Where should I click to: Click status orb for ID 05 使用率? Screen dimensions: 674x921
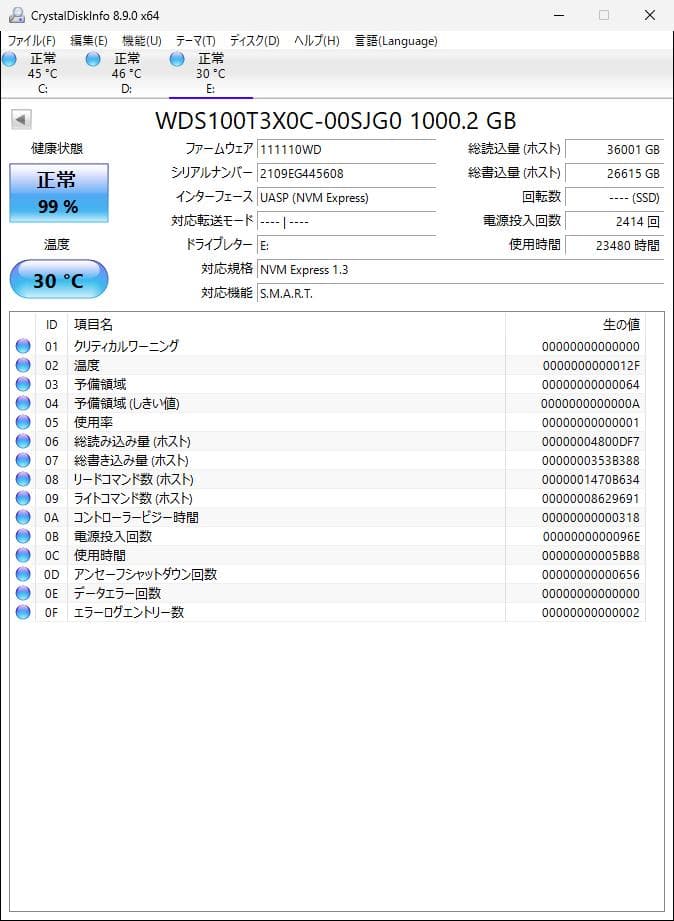point(23,422)
